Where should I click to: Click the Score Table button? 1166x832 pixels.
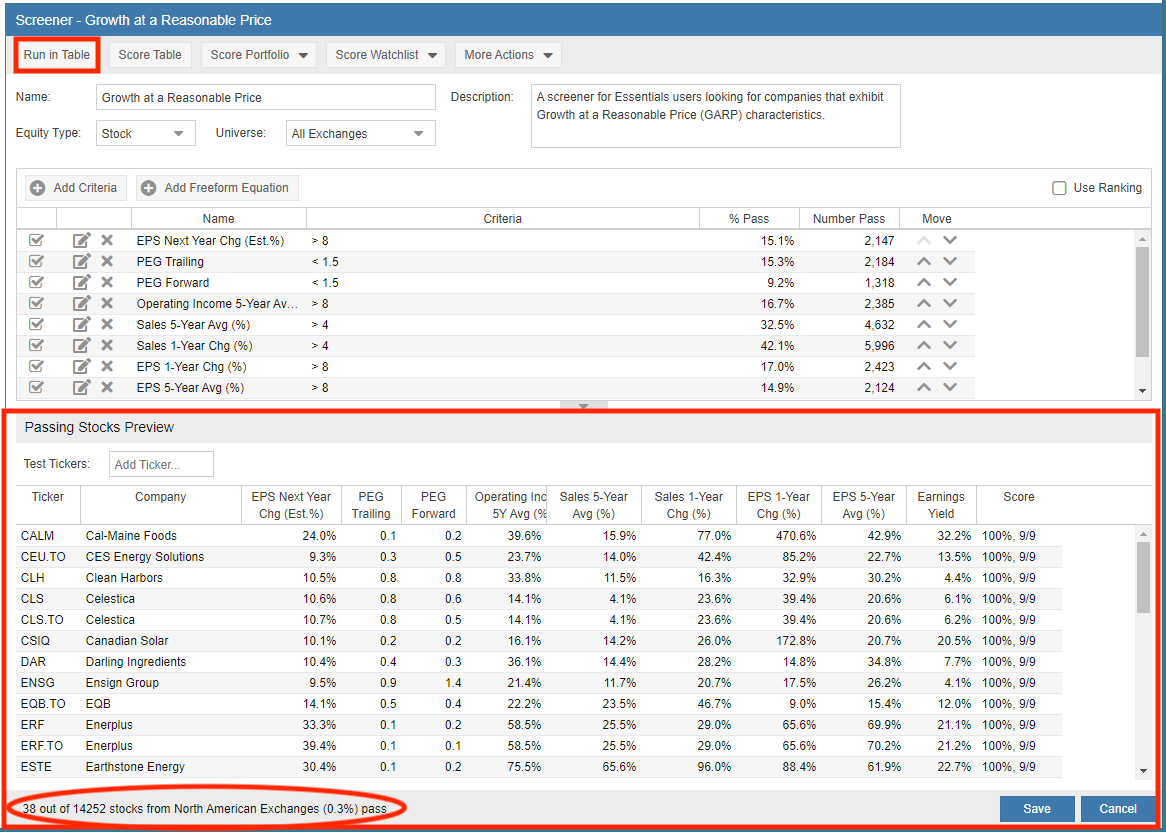[151, 55]
